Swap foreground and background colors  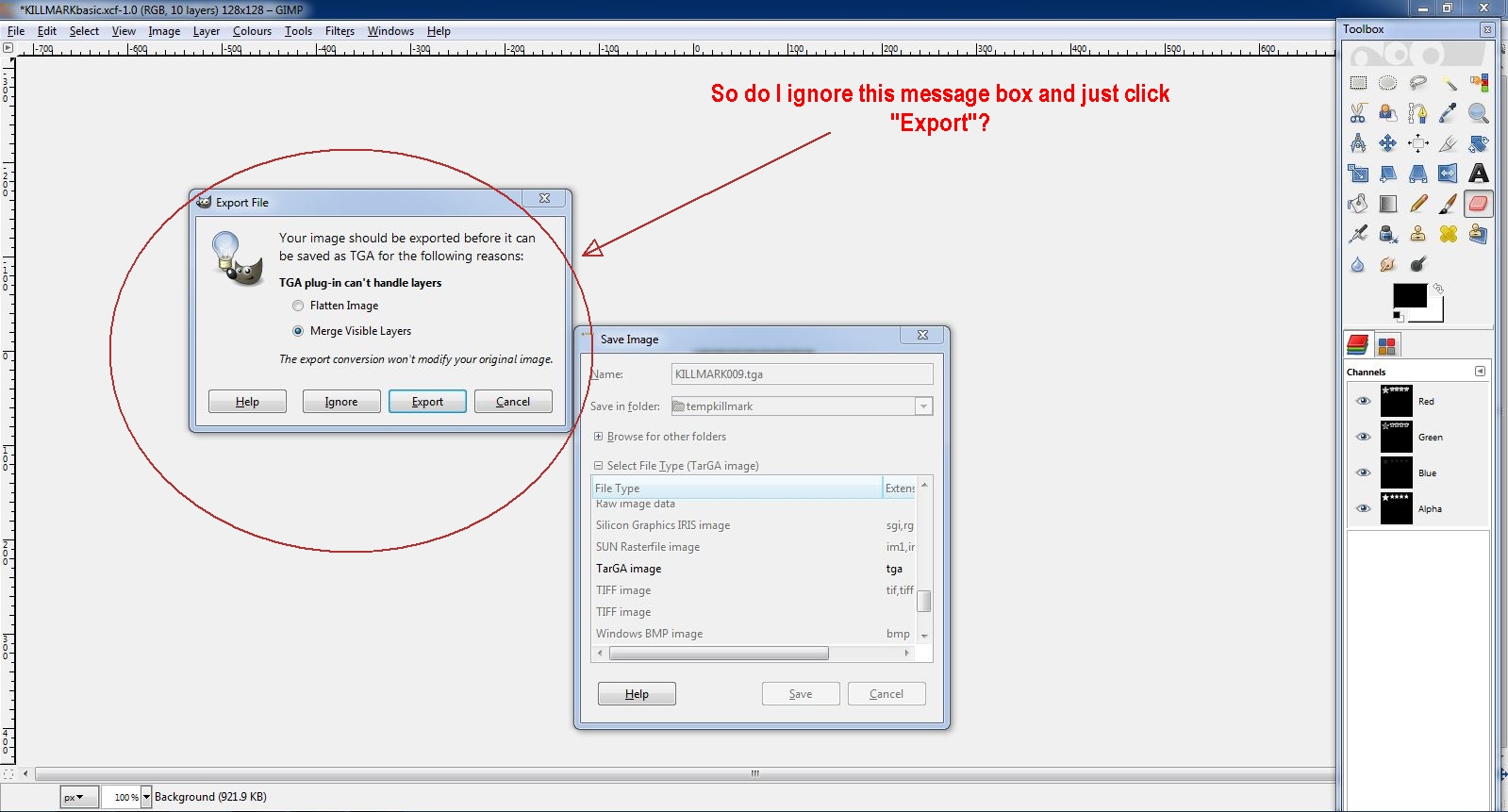(1437, 288)
